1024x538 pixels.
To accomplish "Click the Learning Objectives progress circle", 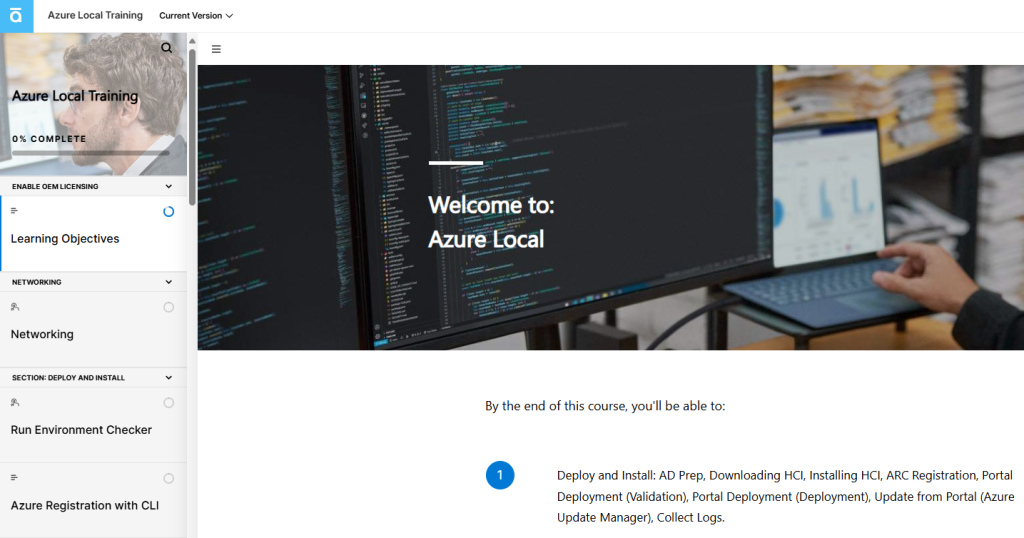I will pos(168,212).
